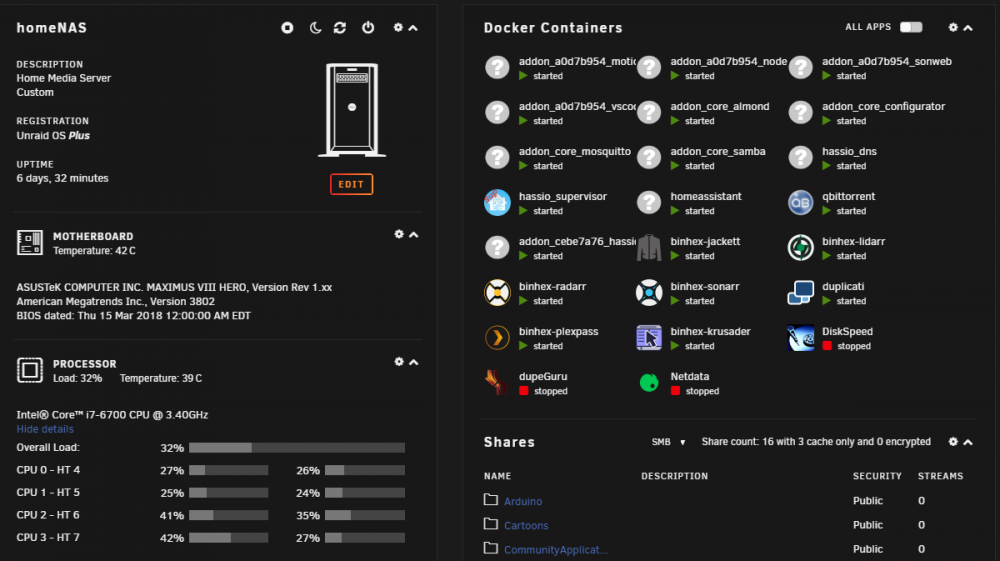Collapse the Shares panel
The width and height of the screenshot is (1000, 561).
(968, 442)
